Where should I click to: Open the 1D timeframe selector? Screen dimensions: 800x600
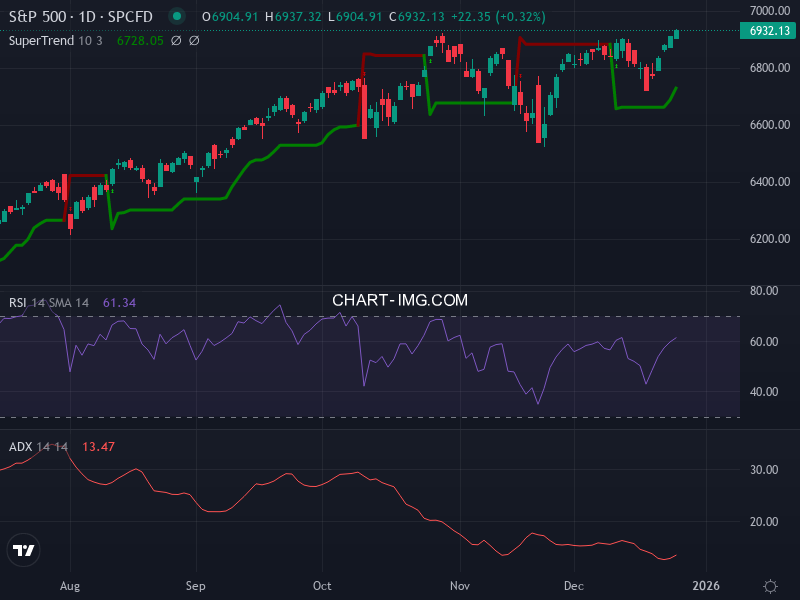coord(88,16)
